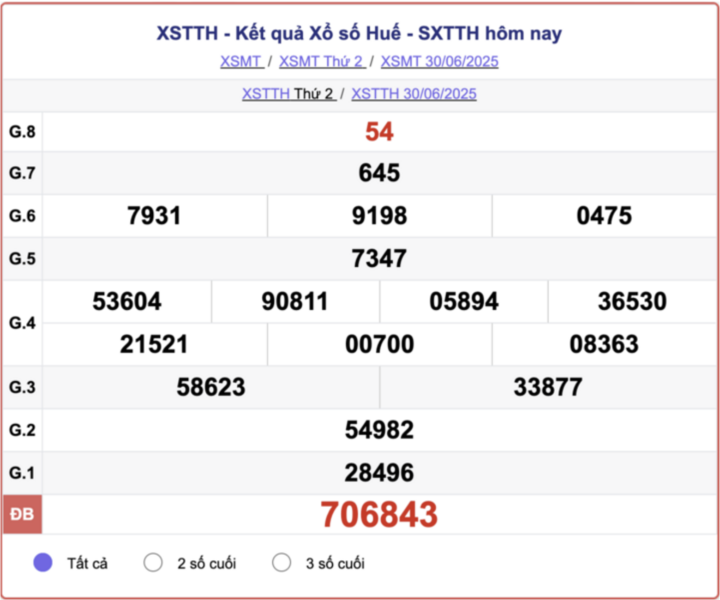720x600 pixels.
Task: Click the G.6 number 7931
Action: pos(154,216)
